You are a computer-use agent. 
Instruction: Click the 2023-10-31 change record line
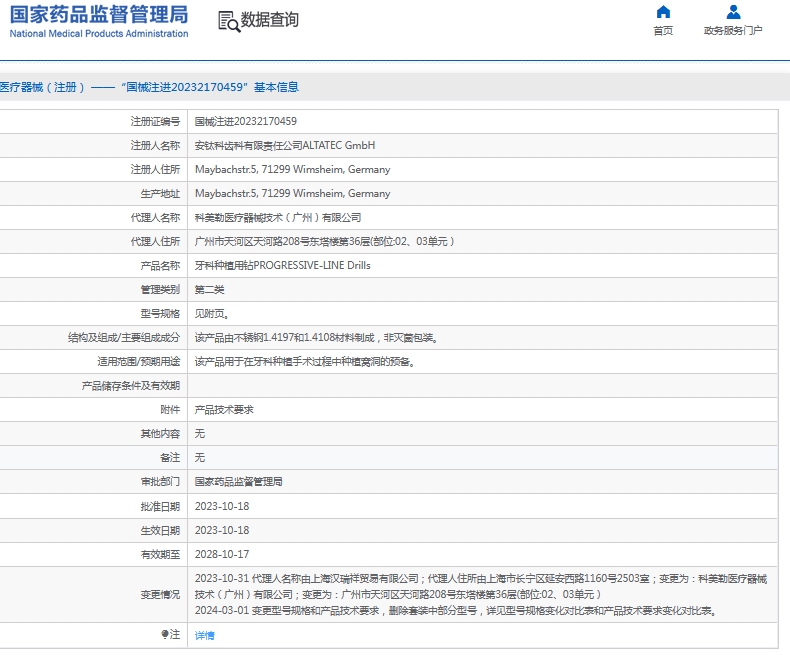point(481,586)
